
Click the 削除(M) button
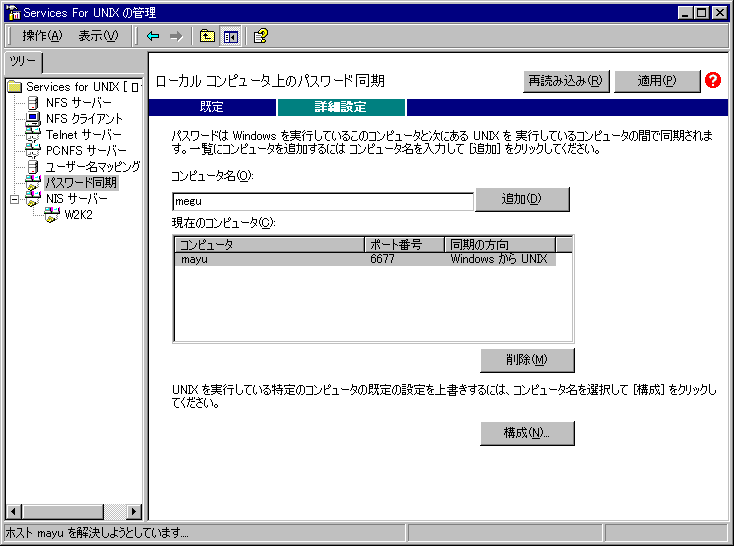(527, 360)
